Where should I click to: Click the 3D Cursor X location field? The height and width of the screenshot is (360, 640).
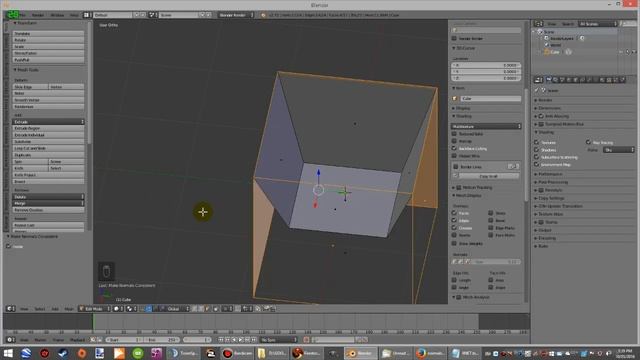click(x=486, y=65)
